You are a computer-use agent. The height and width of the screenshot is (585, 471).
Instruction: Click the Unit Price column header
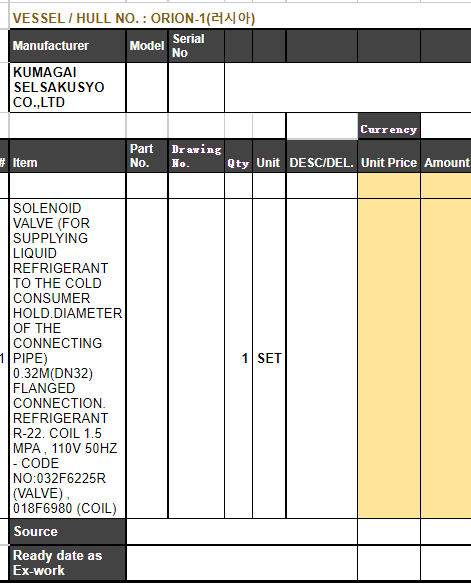[x=389, y=156]
